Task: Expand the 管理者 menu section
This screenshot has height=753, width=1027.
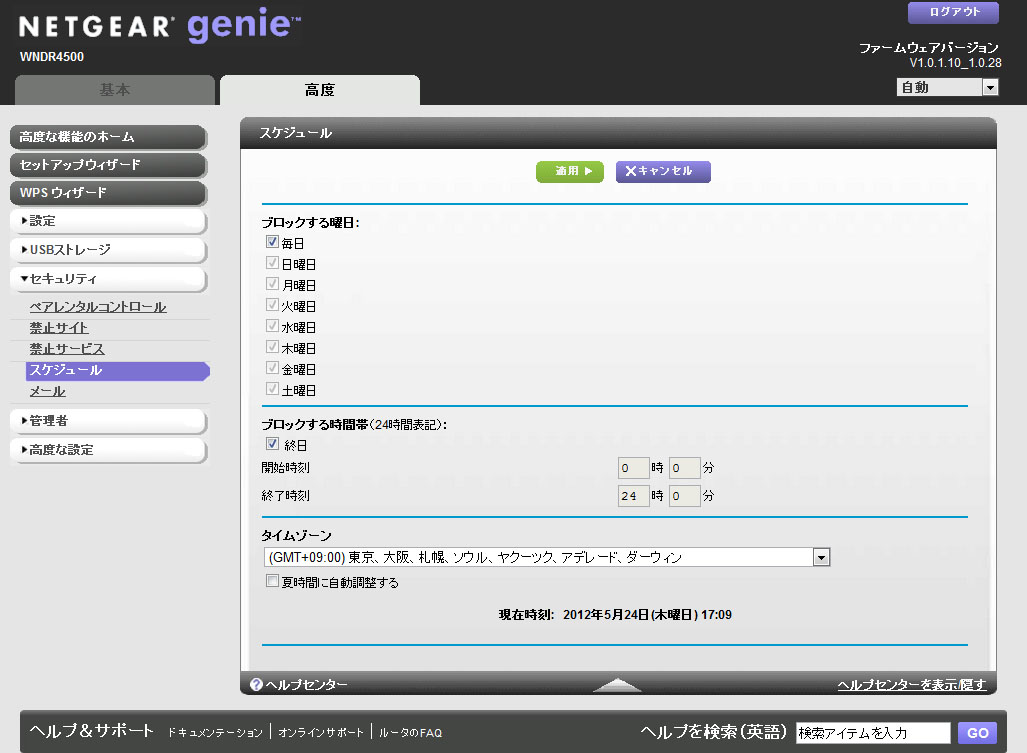Action: 108,421
